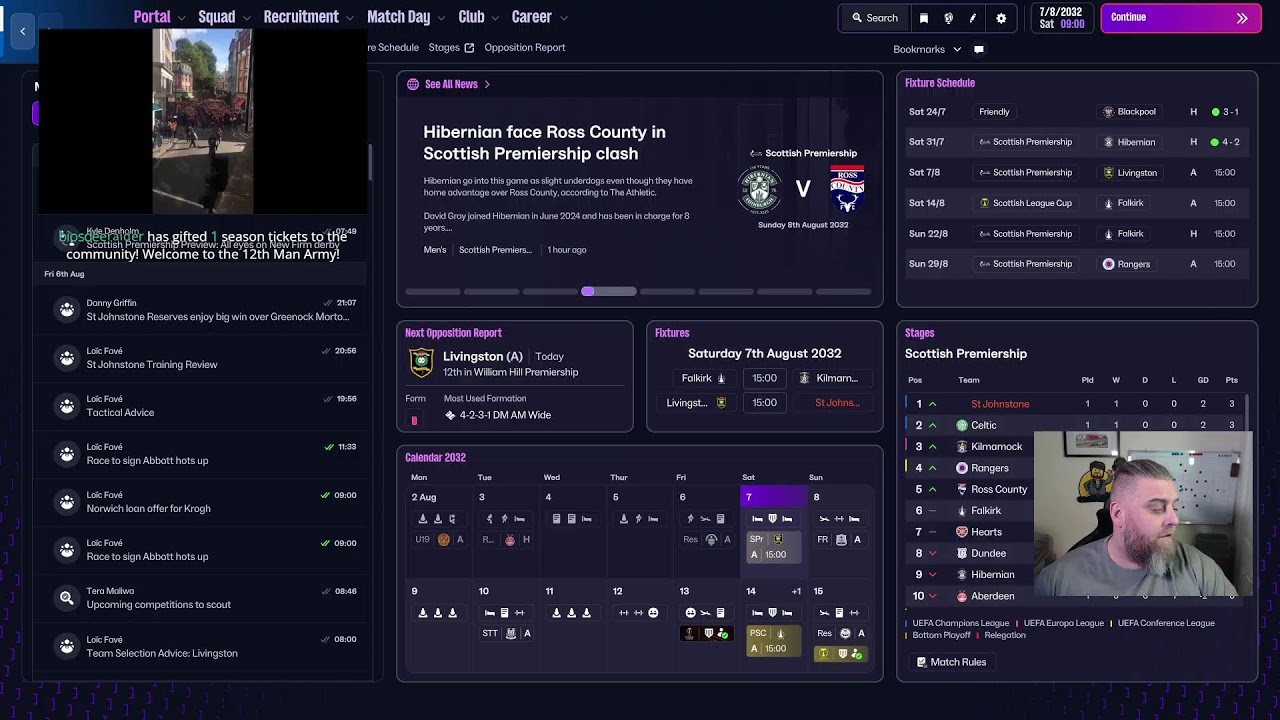This screenshot has width=1280, height=720.
Task: Expand the Portal menu chevron
Action: click(181, 18)
